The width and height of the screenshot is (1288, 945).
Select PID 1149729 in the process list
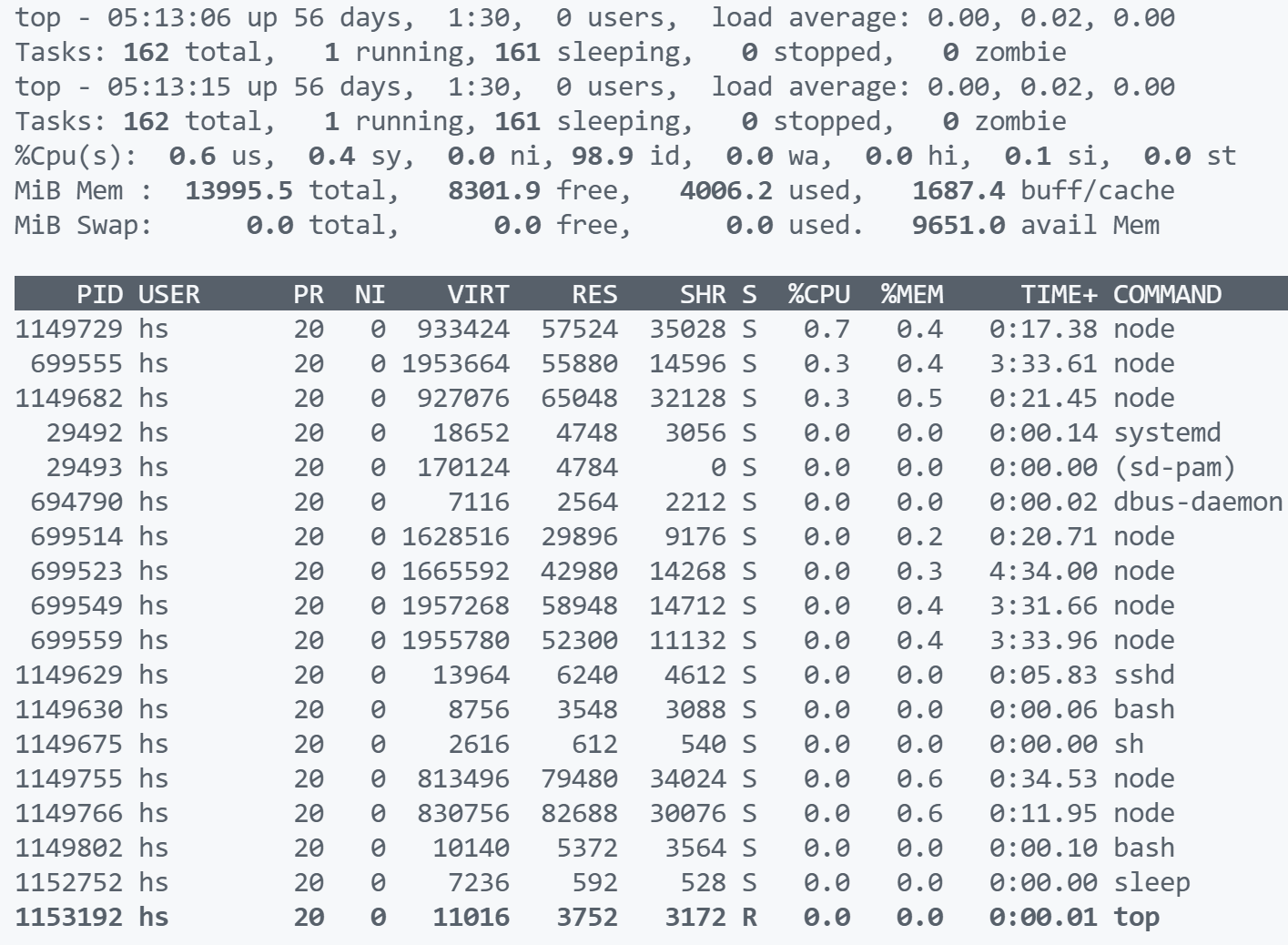click(68, 329)
